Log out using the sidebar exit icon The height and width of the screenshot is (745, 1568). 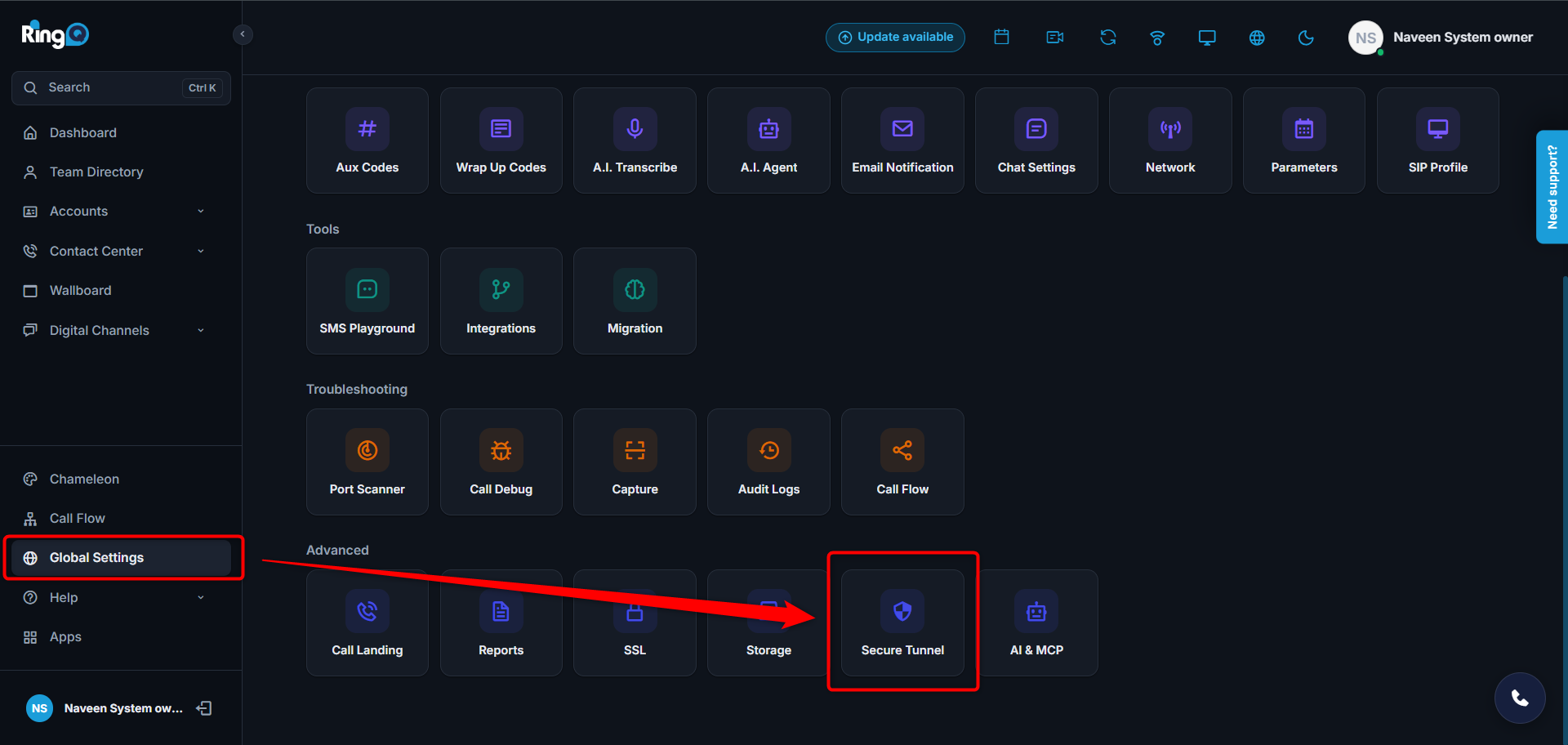[204, 708]
